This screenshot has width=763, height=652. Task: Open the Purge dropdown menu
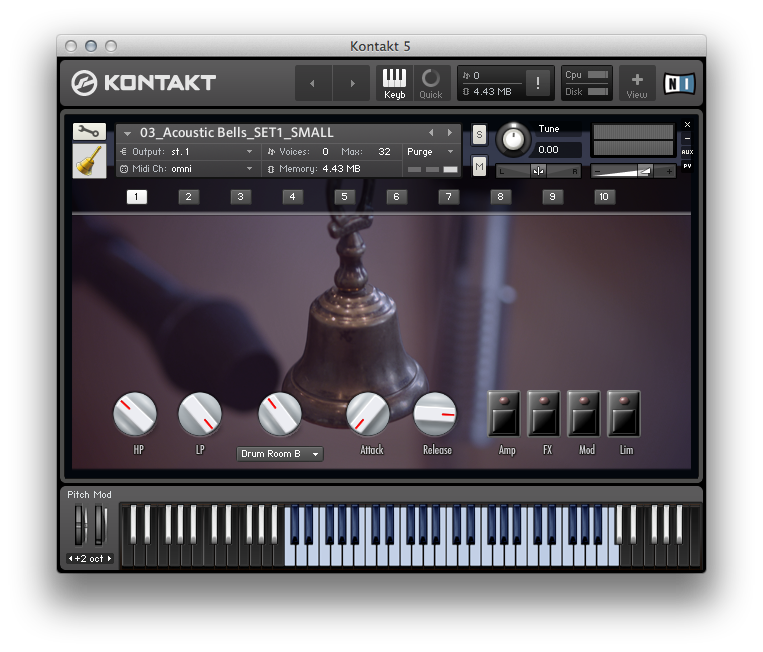[x=431, y=152]
